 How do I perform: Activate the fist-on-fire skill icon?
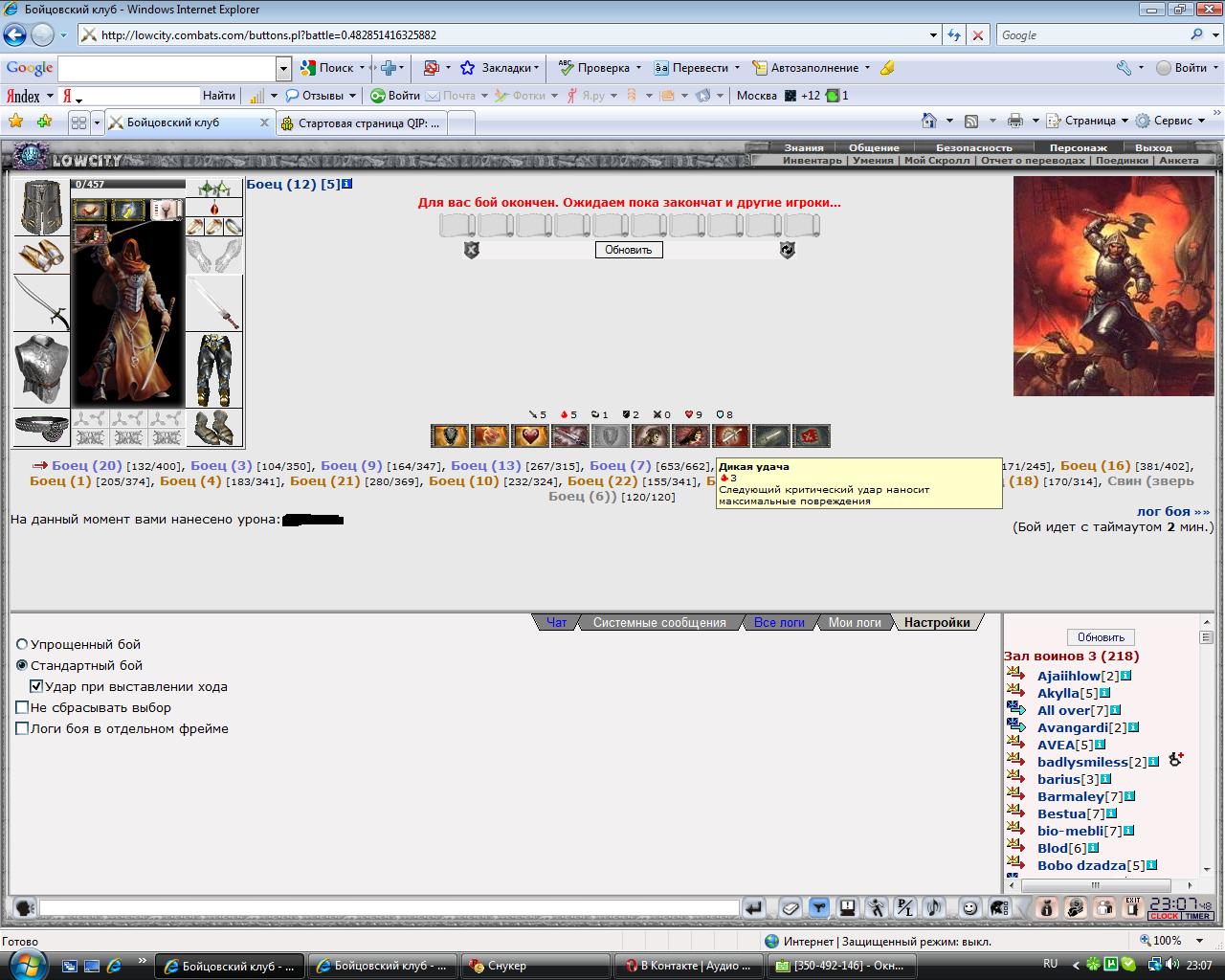coord(490,436)
